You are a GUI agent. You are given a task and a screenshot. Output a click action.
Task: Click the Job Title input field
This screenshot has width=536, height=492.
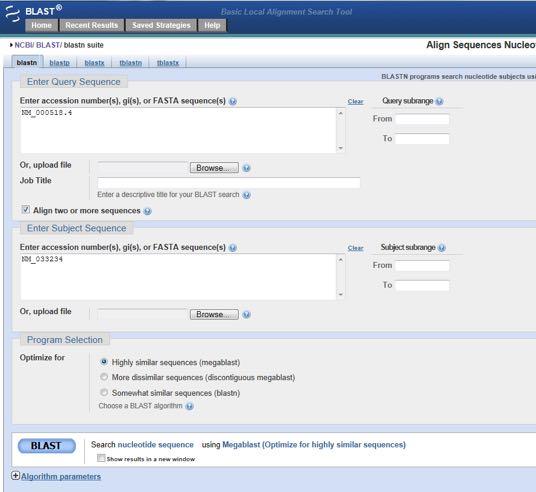coord(229,183)
